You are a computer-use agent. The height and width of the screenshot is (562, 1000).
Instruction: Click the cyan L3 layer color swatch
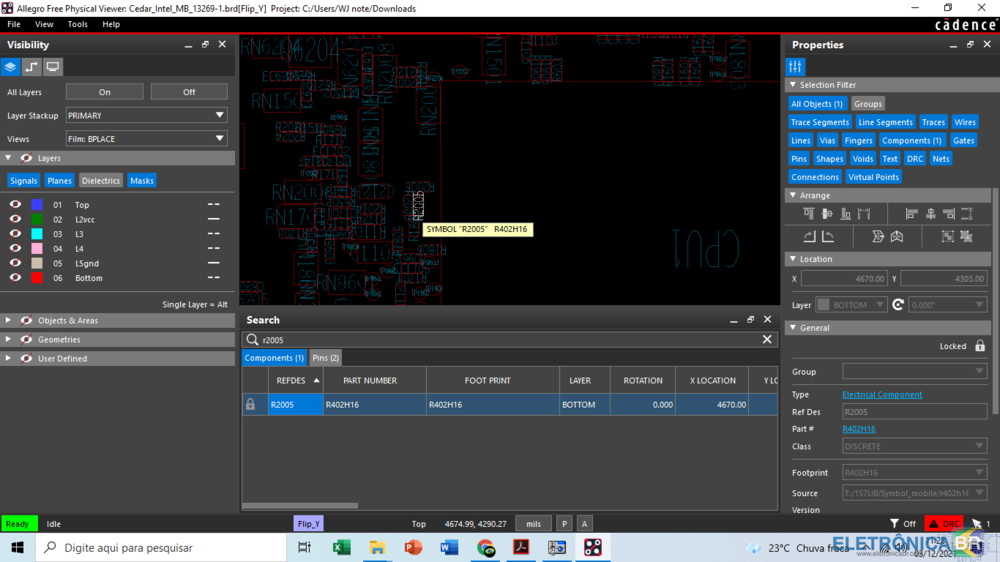37,234
